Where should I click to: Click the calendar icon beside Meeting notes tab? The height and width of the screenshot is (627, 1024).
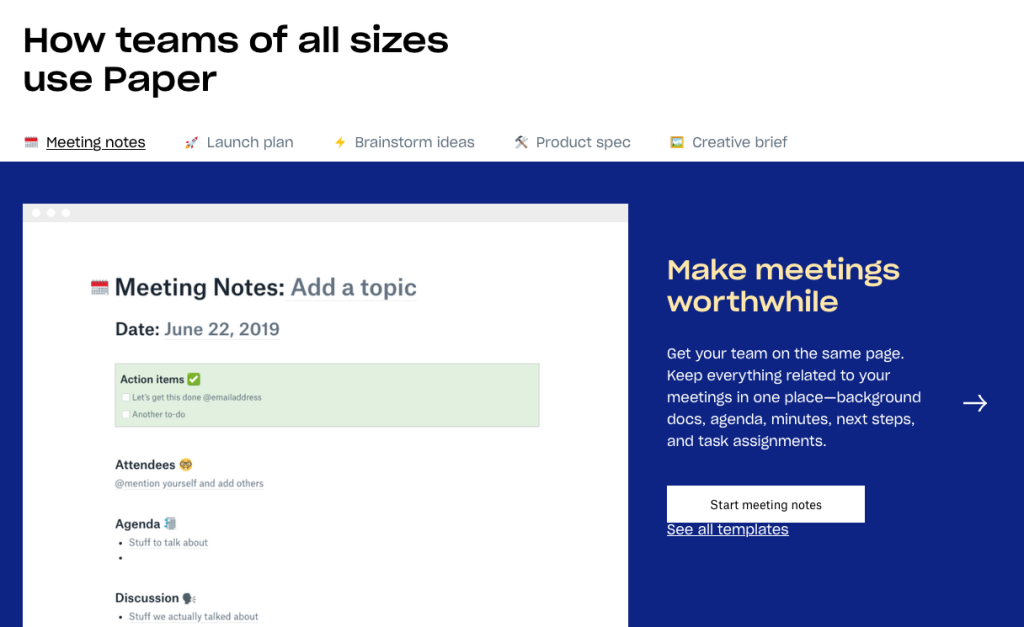tap(31, 143)
